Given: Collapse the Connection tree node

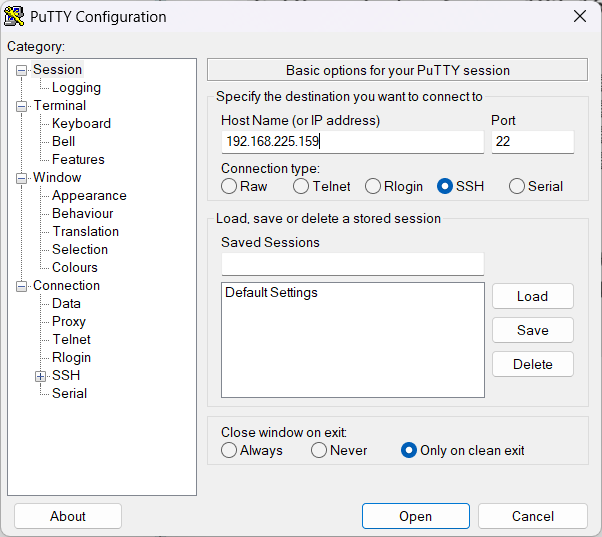Looking at the screenshot, I should (x=22, y=286).
